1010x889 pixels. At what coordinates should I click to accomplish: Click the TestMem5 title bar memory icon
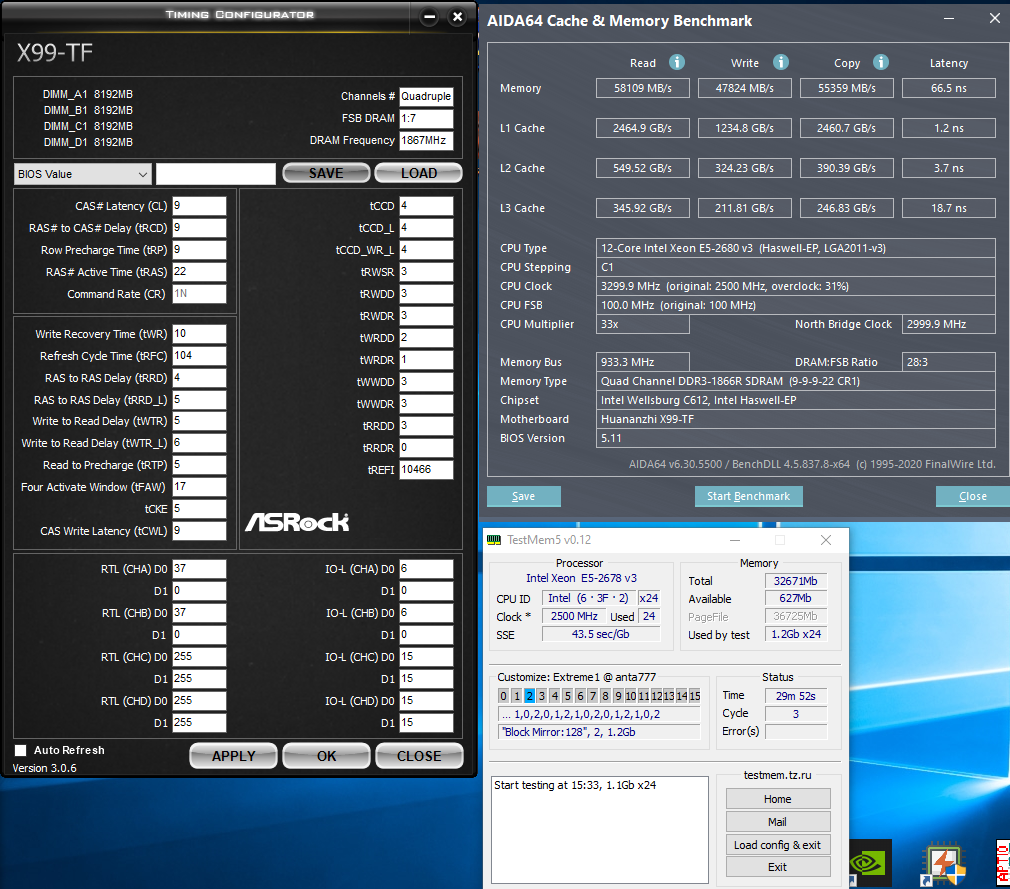pyautogui.click(x=494, y=540)
